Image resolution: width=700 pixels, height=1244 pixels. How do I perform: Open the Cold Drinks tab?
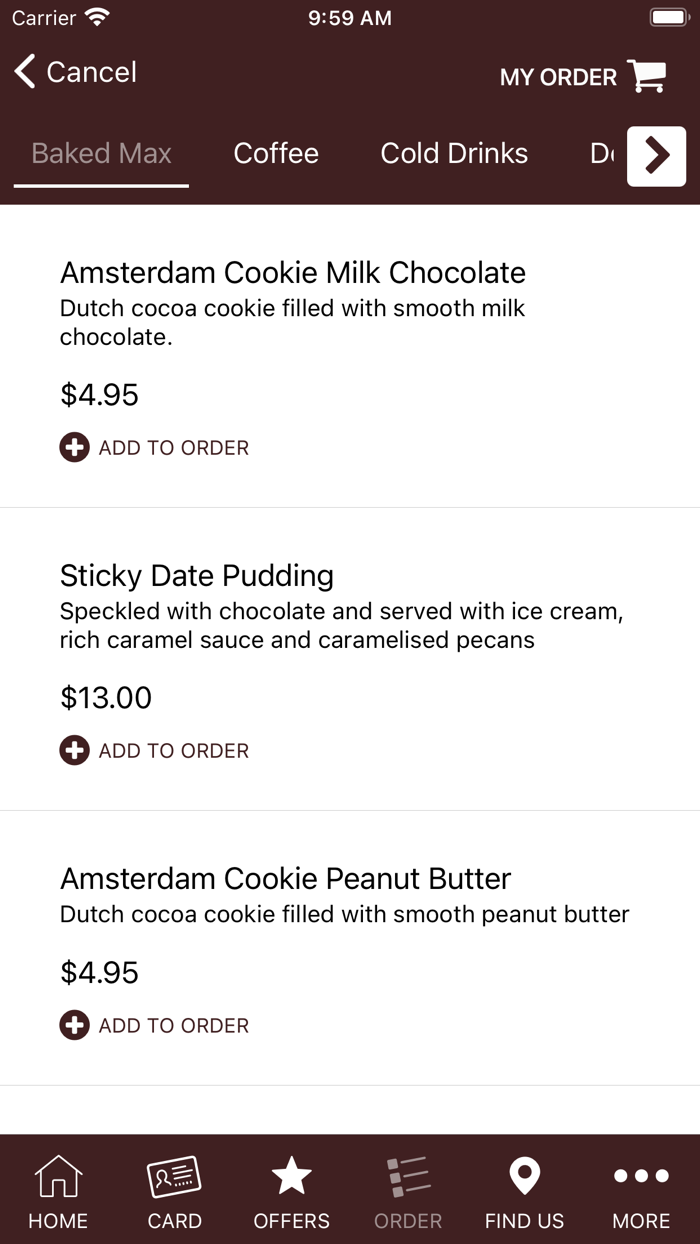coord(454,153)
